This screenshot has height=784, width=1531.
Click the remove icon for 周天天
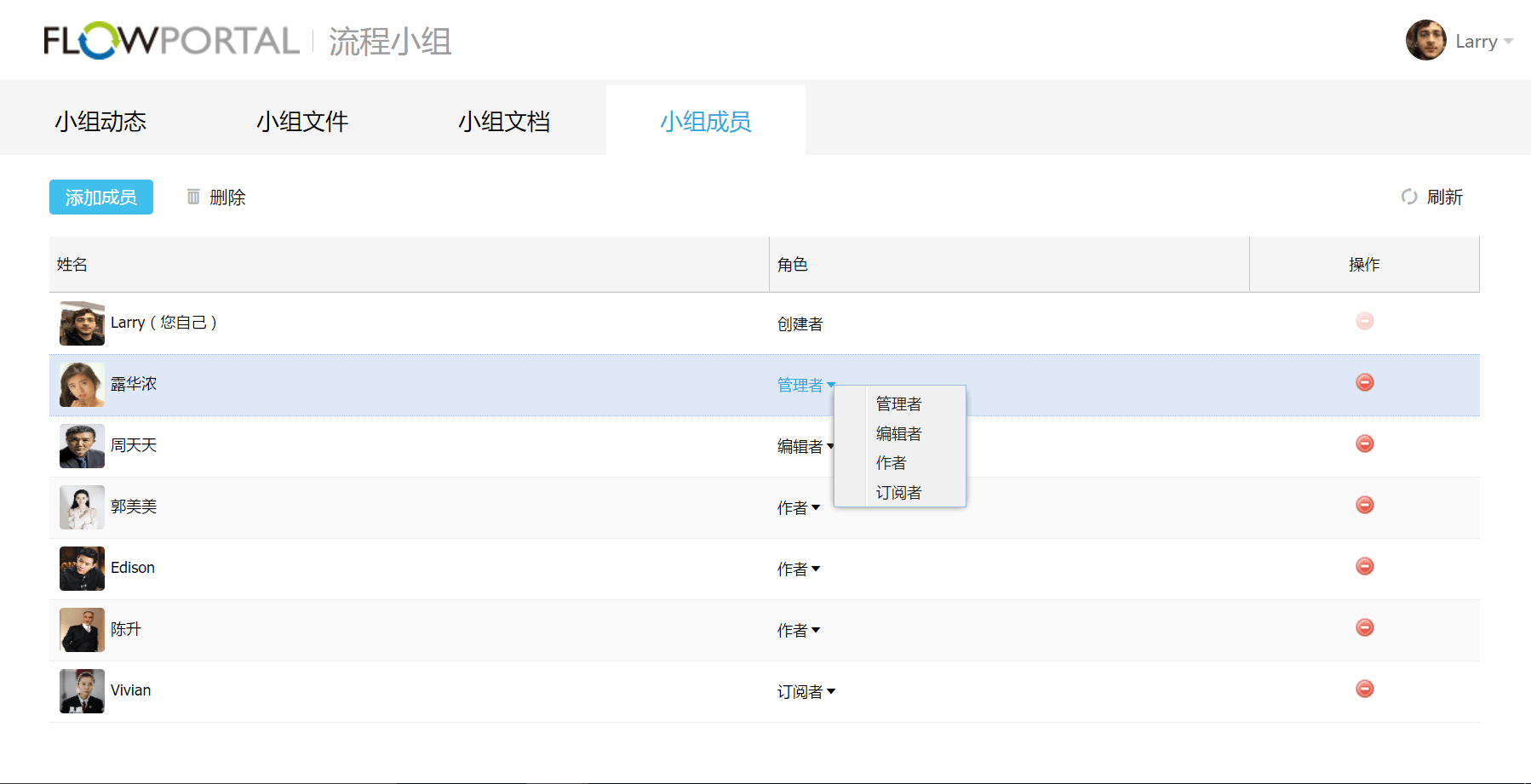[x=1364, y=444]
